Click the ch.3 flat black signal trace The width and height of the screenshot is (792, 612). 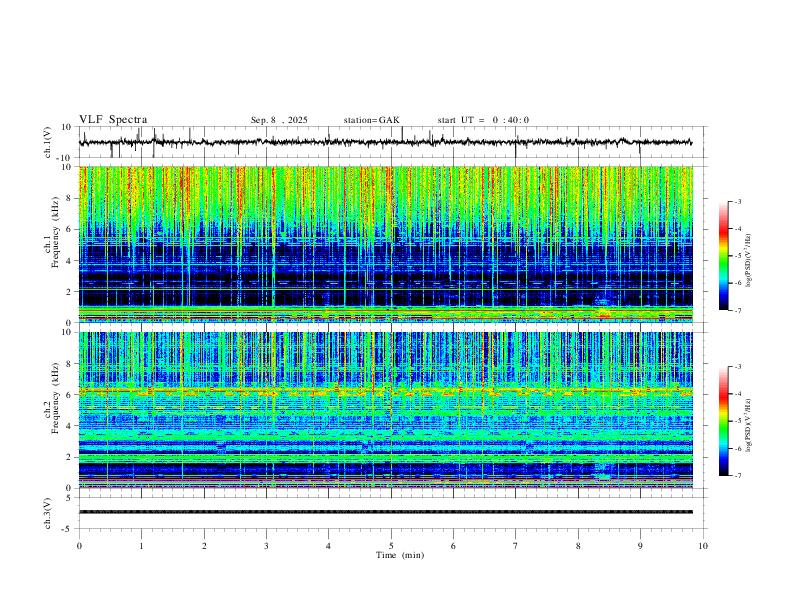point(385,512)
